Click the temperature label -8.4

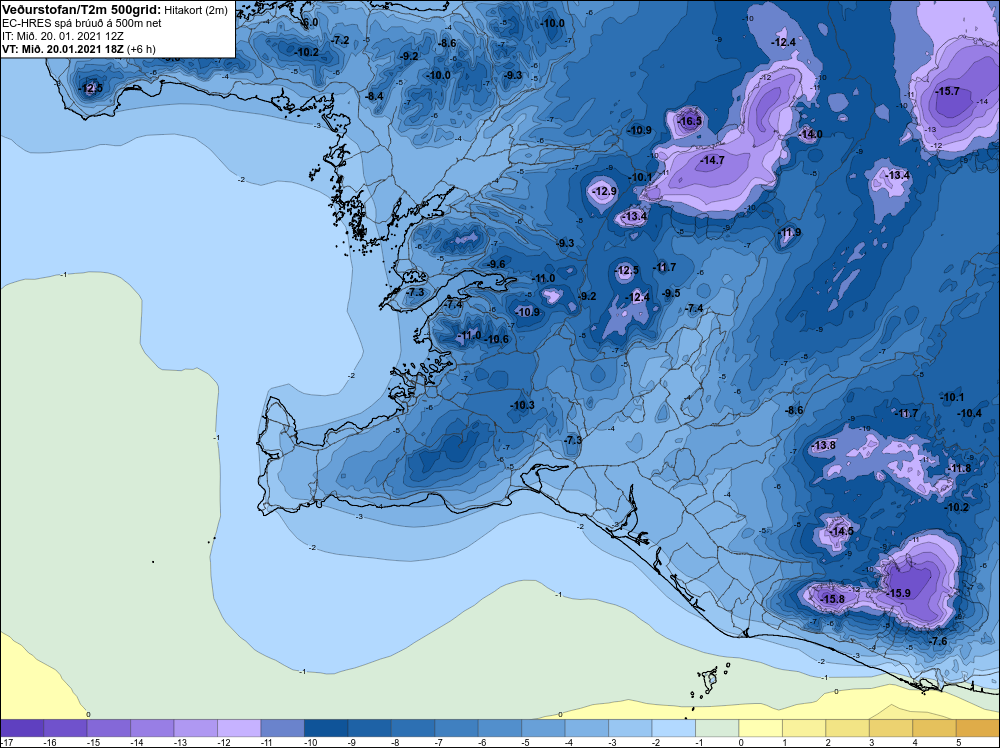point(374,96)
